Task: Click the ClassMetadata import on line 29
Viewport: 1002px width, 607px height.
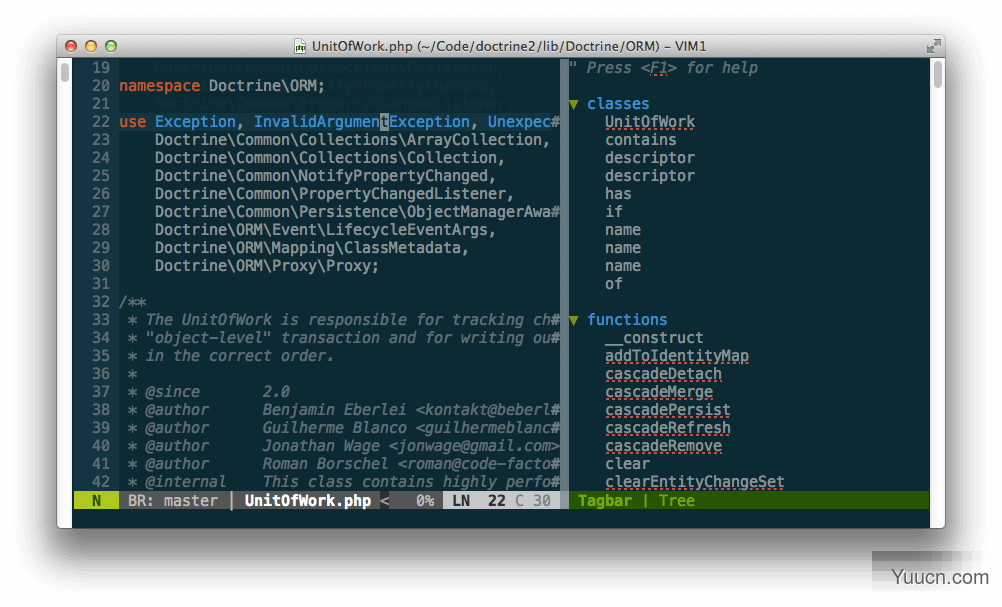Action: 311,248
